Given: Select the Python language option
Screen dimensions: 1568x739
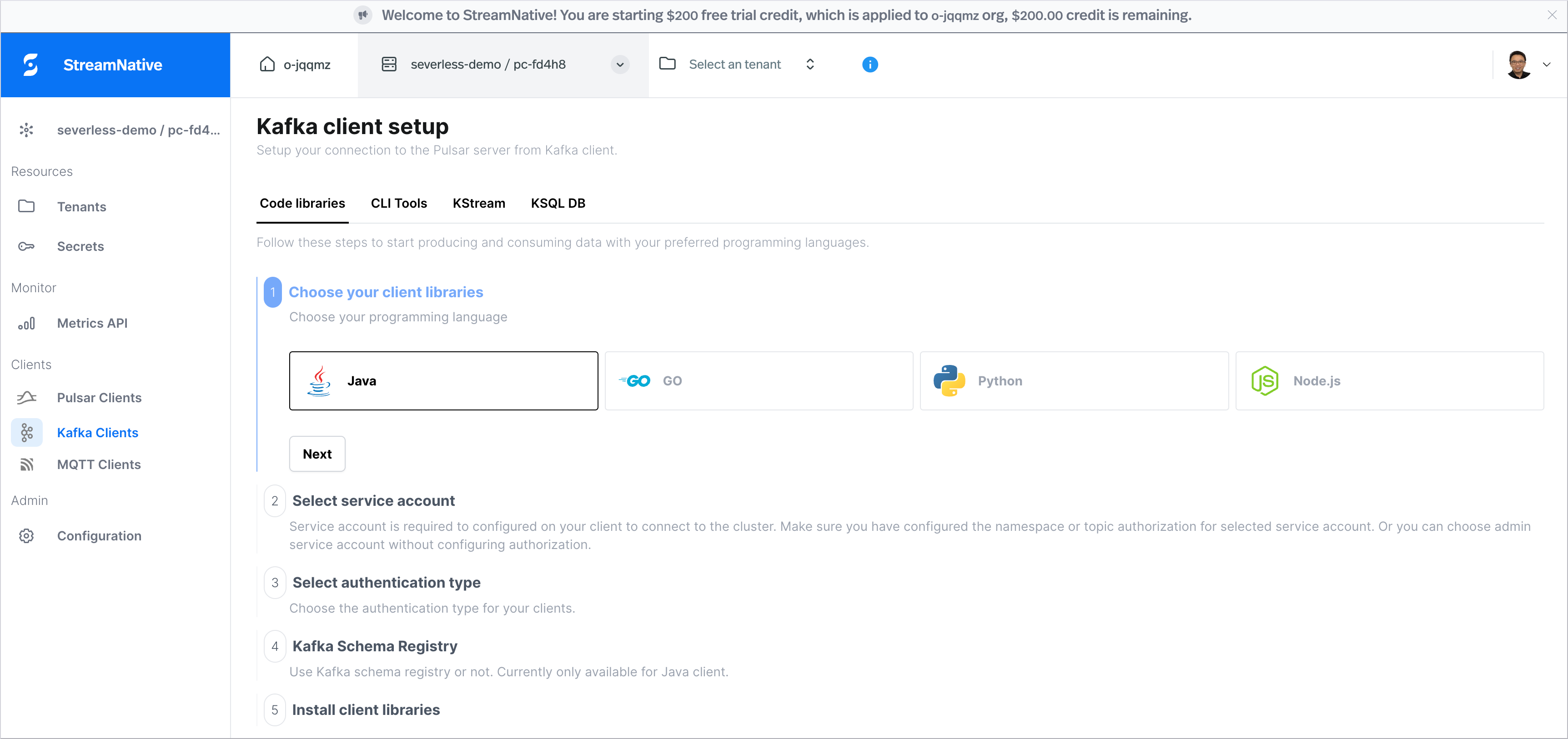Looking at the screenshot, I should 1074,381.
